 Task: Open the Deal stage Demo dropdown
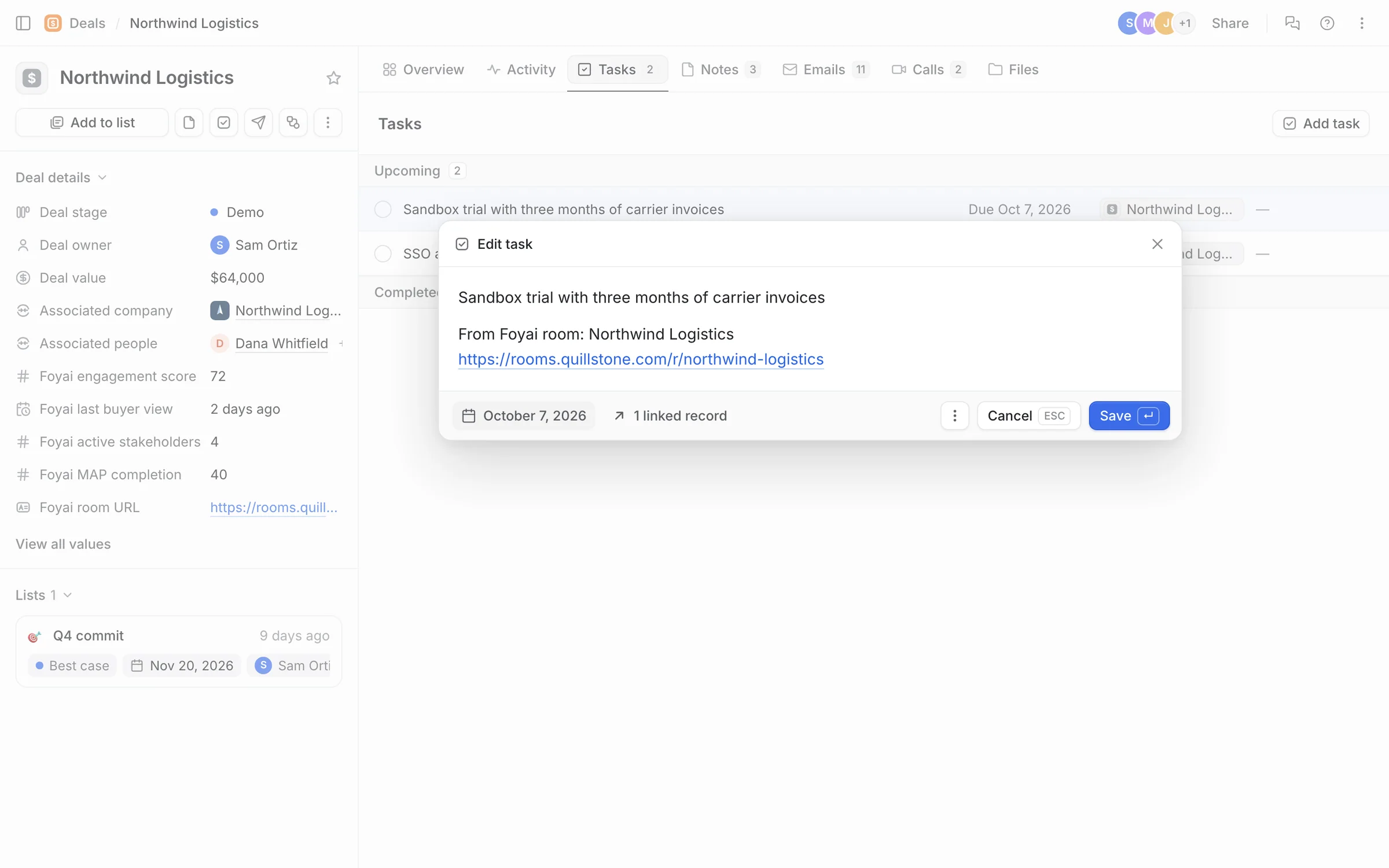tap(237, 212)
